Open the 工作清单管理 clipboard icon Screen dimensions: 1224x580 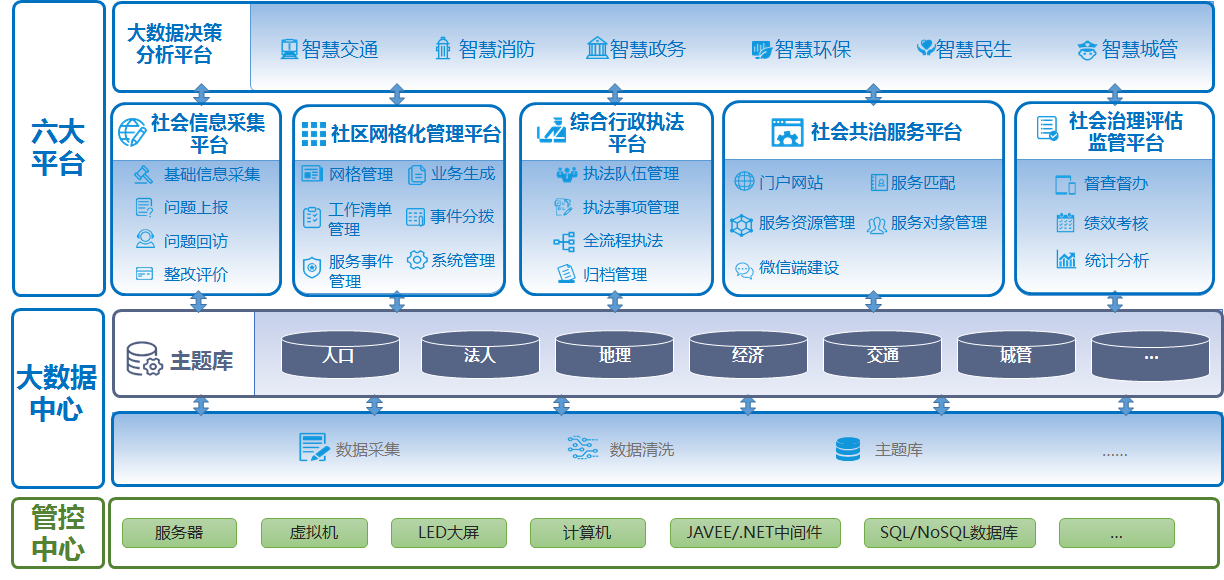[x=311, y=216]
